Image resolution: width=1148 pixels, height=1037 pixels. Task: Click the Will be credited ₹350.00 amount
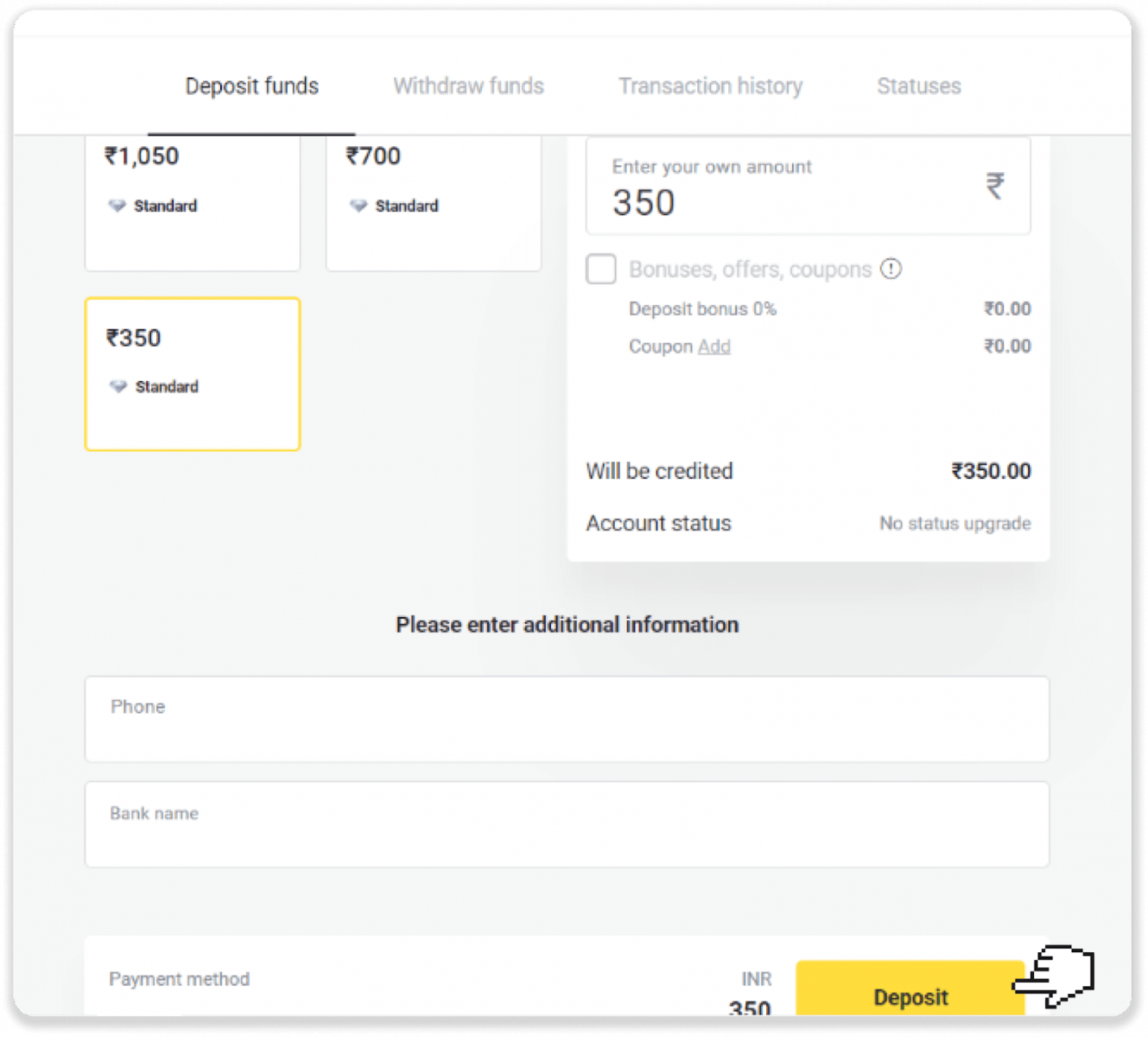(991, 471)
